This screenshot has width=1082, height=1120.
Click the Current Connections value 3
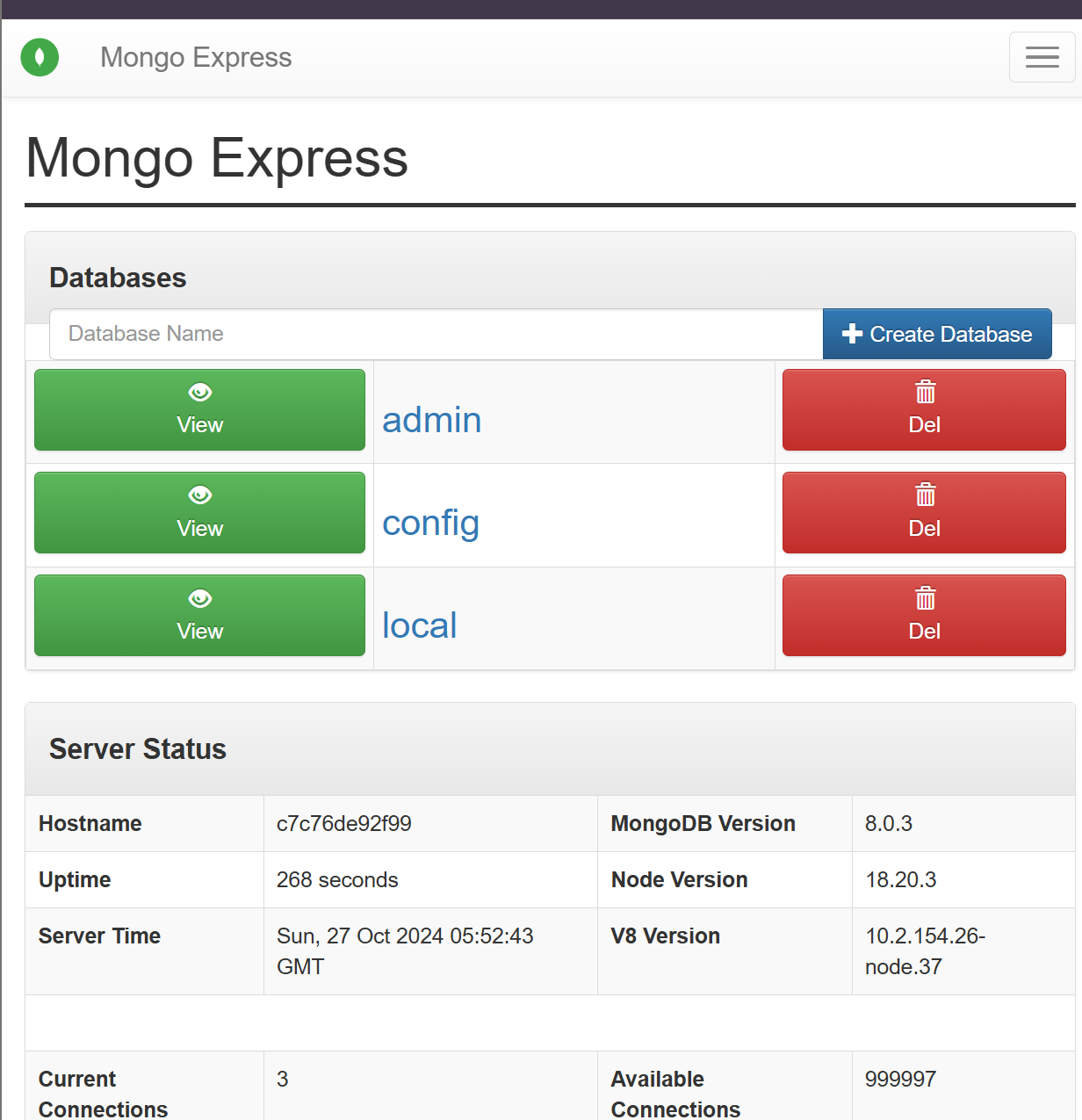pyautogui.click(x=282, y=1080)
